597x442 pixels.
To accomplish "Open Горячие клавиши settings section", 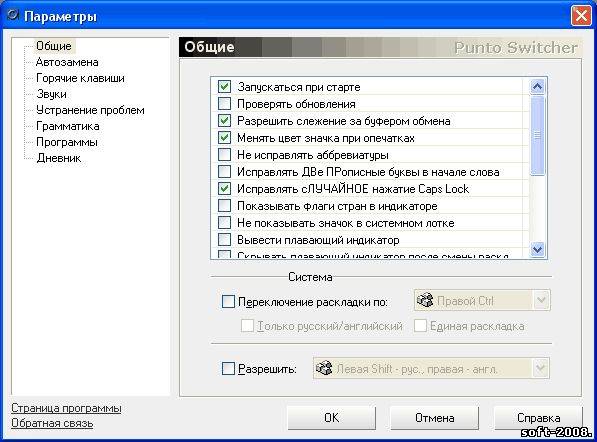I will click(x=80, y=78).
